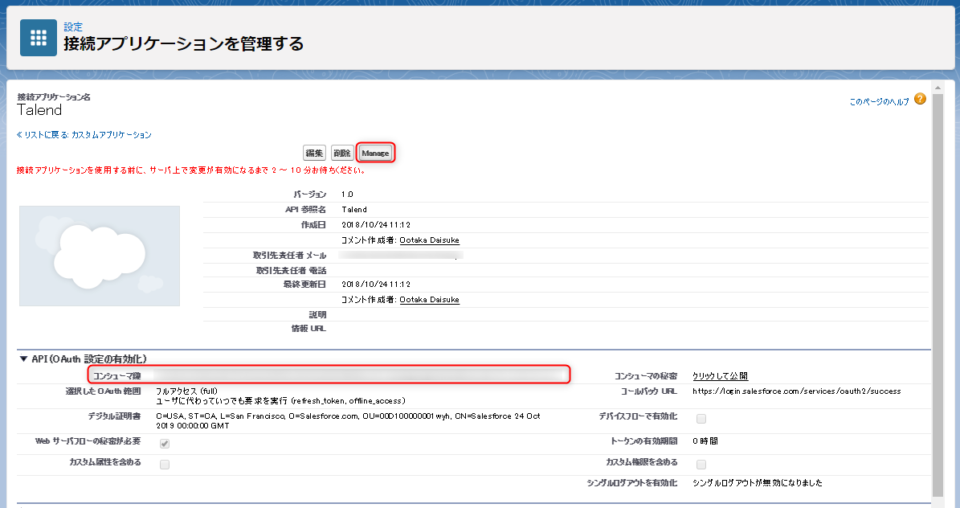Toggle Web サーバフローの秘密が必要 checkbox

[164, 443]
